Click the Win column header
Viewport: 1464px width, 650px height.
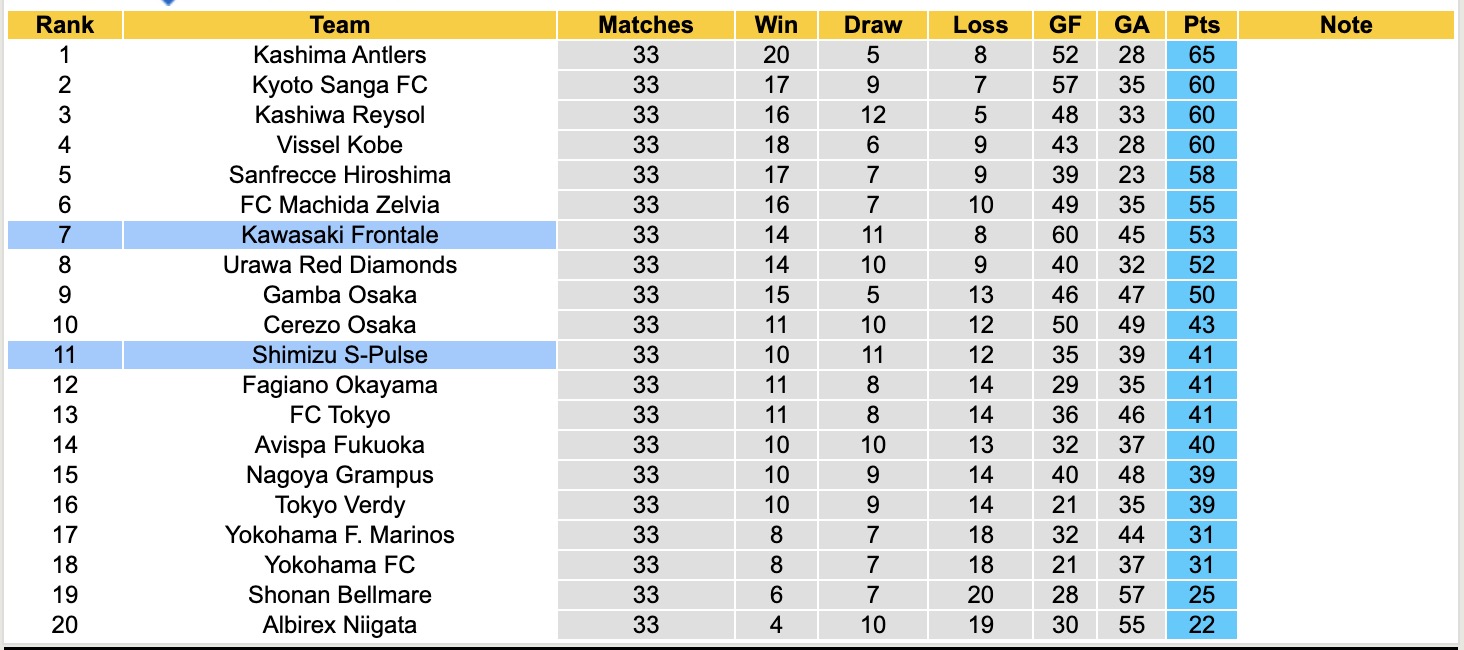[776, 25]
